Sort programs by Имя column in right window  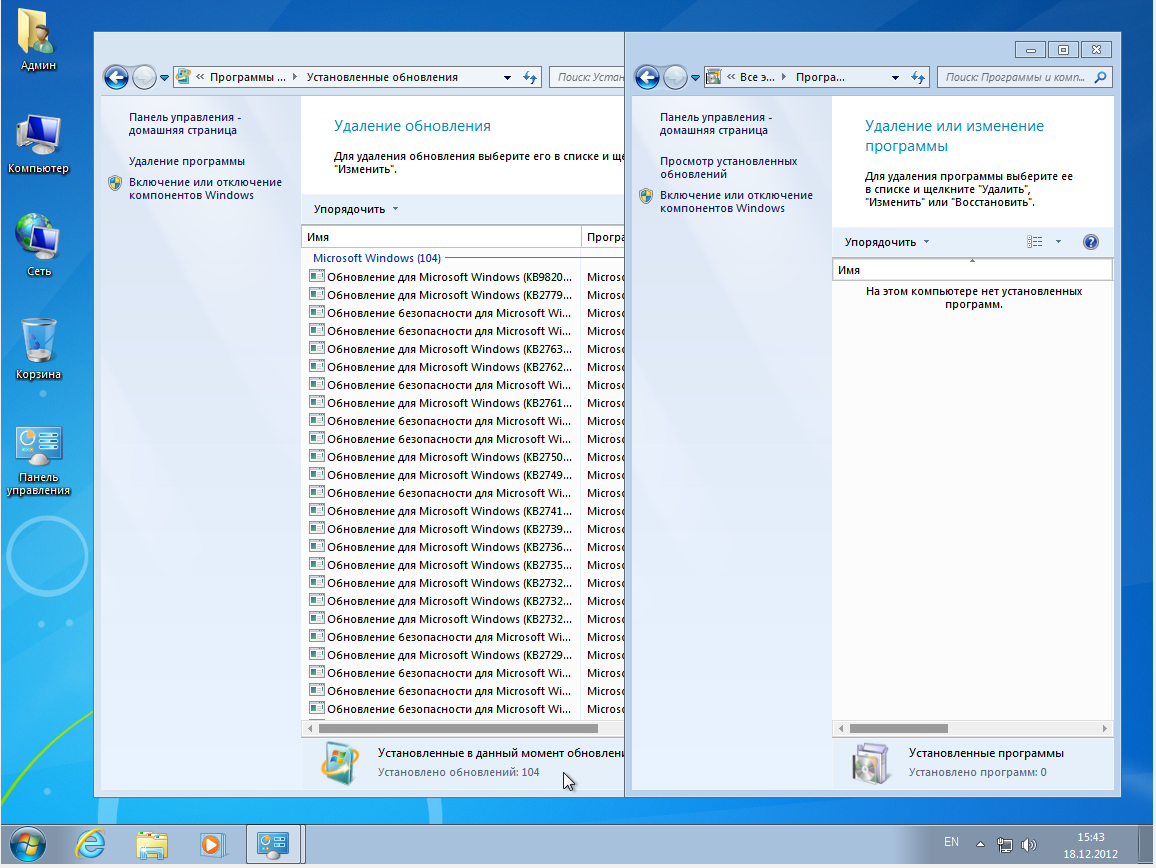[972, 271]
